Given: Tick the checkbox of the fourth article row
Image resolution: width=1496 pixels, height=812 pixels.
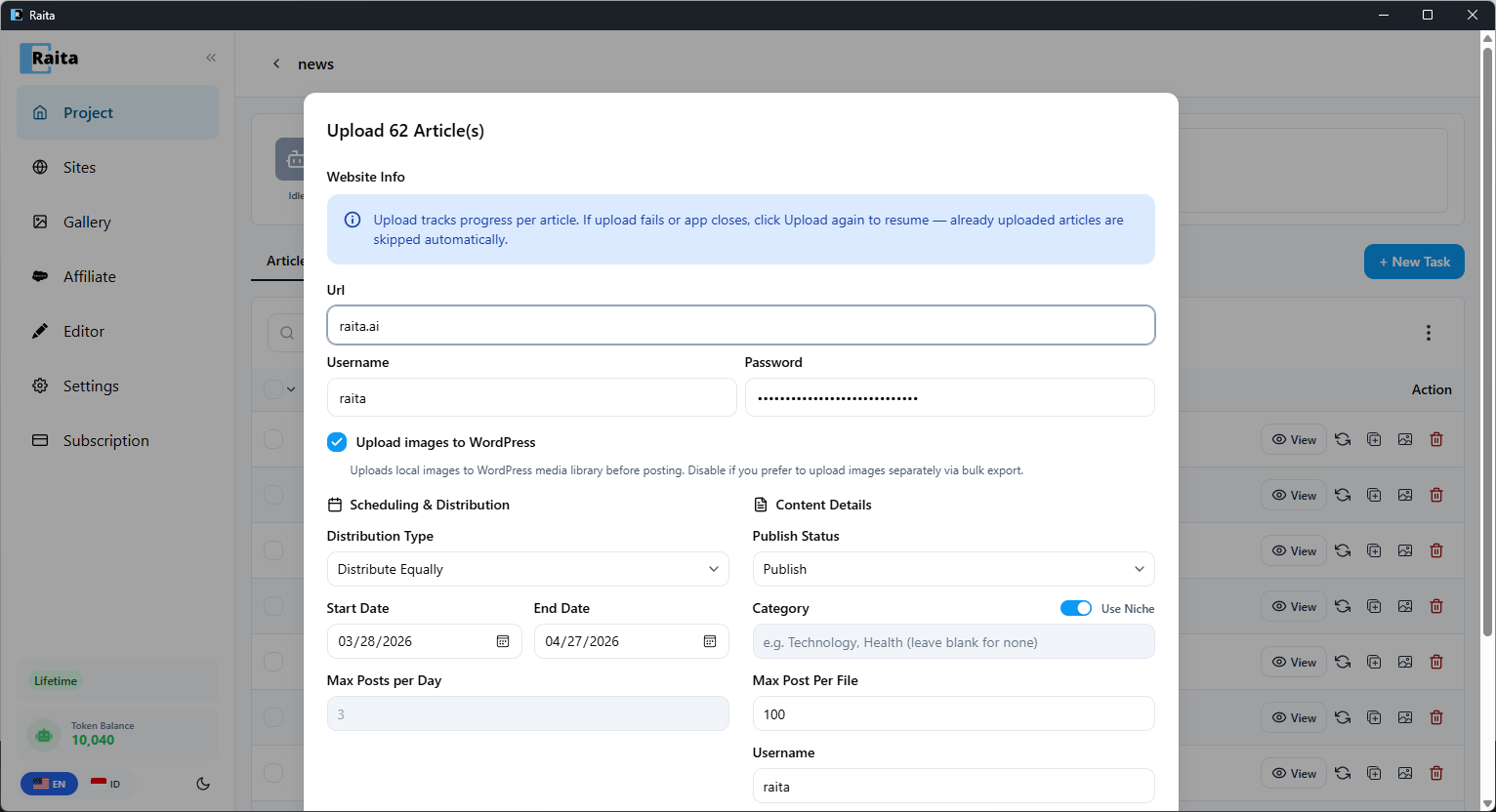Looking at the screenshot, I should tap(273, 606).
